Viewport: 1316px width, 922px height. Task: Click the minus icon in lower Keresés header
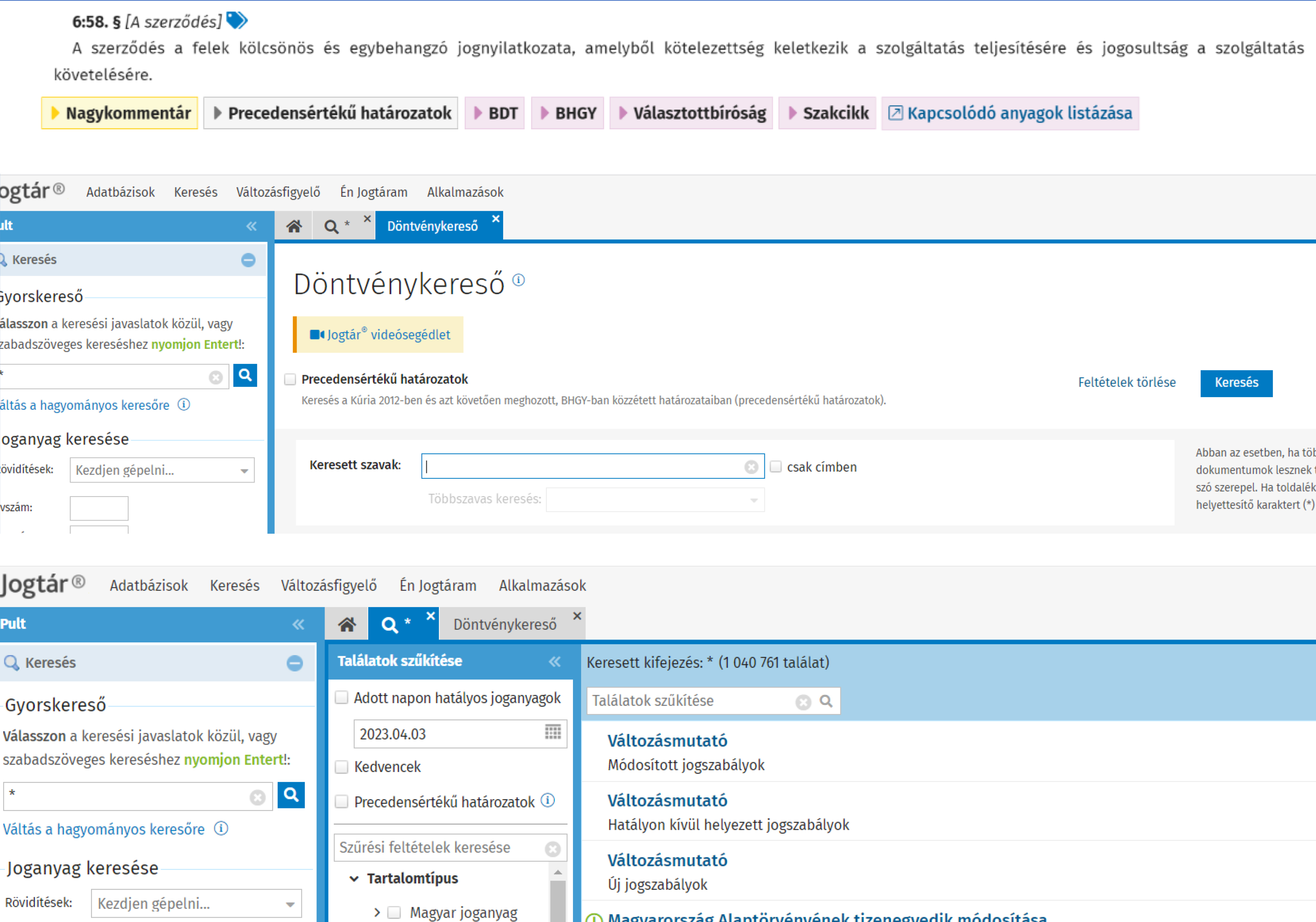pos(295,663)
